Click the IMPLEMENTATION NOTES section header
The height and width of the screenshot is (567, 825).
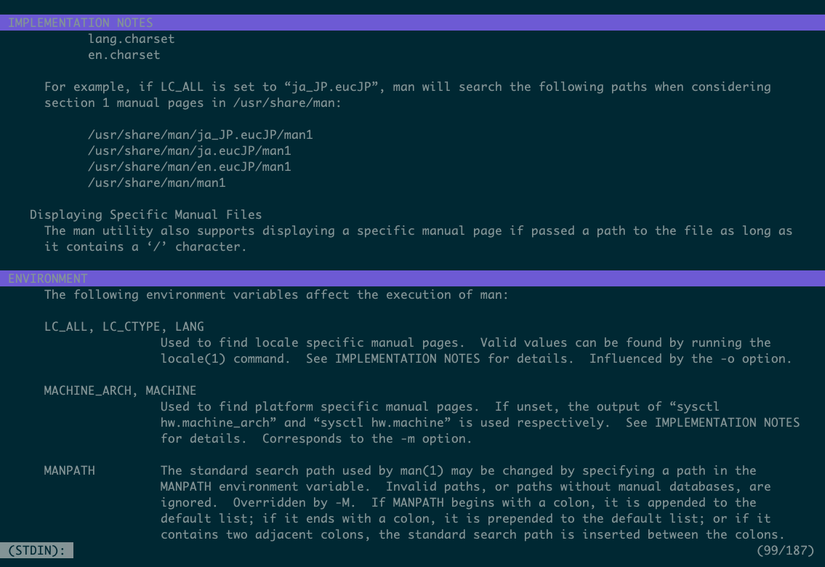click(80, 22)
